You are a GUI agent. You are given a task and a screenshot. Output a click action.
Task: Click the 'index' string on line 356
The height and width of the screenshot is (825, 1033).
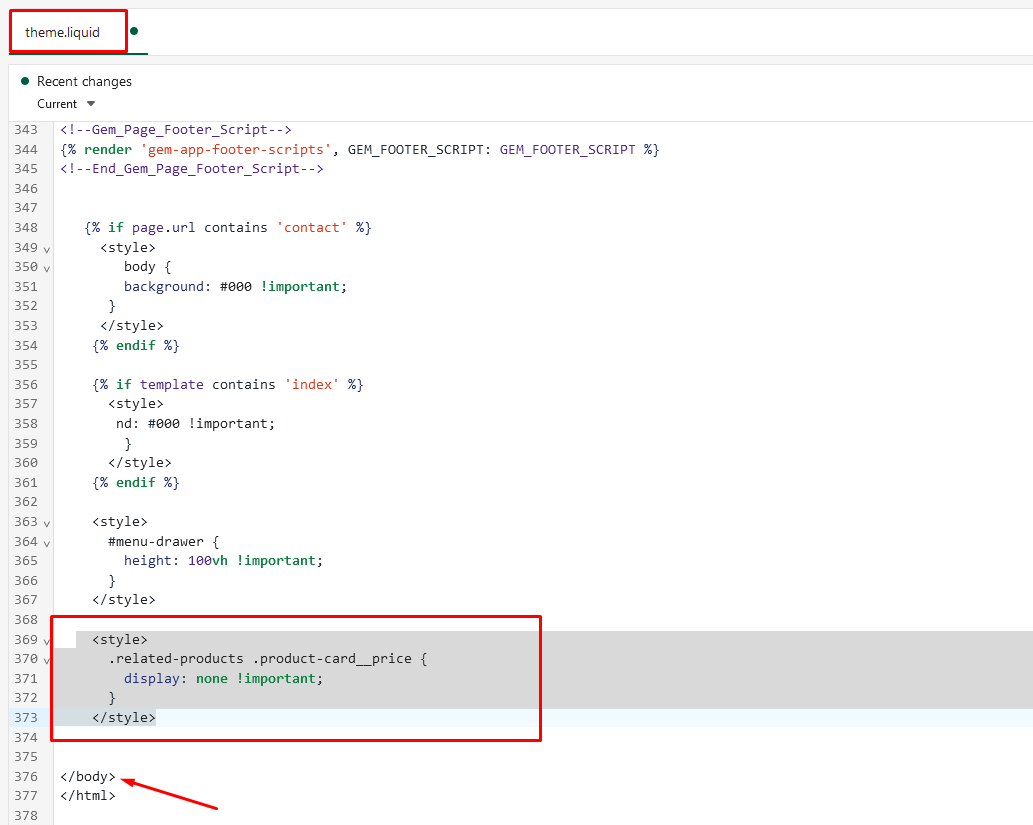312,384
